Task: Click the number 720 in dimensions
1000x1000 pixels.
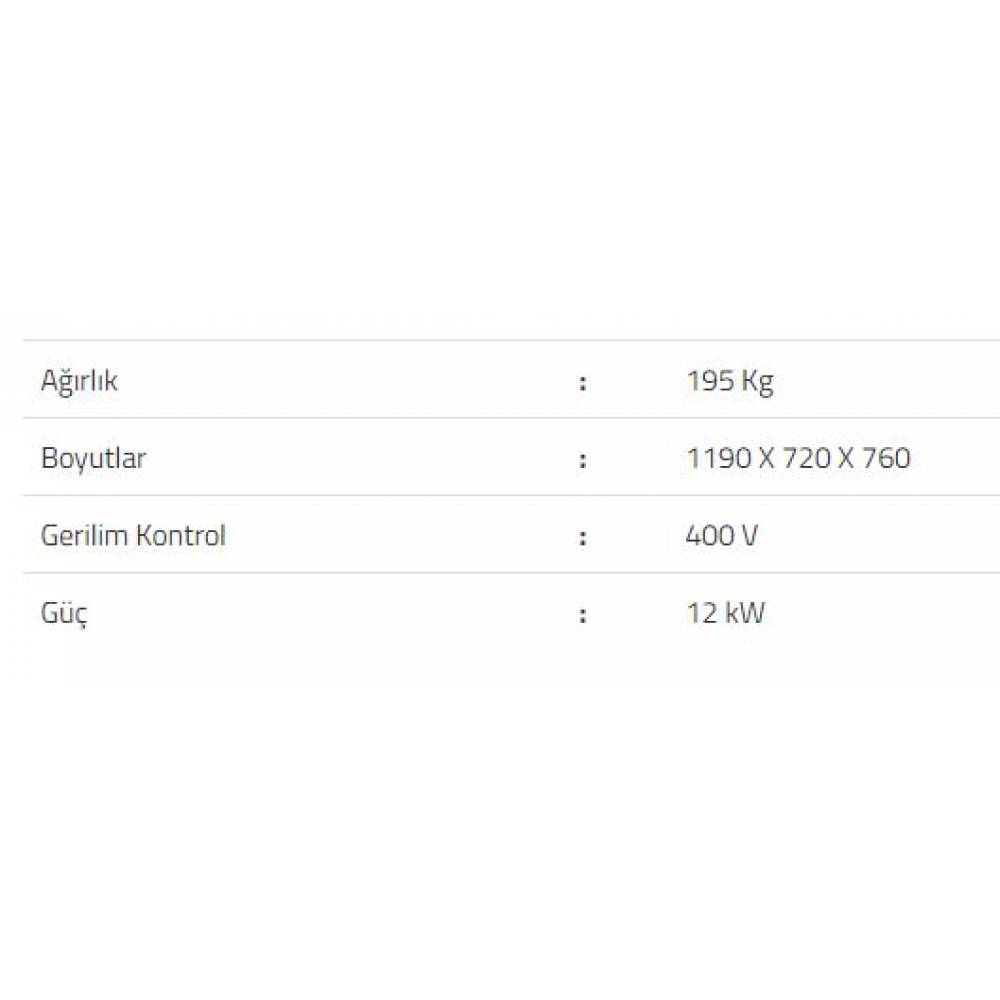Action: (805, 458)
